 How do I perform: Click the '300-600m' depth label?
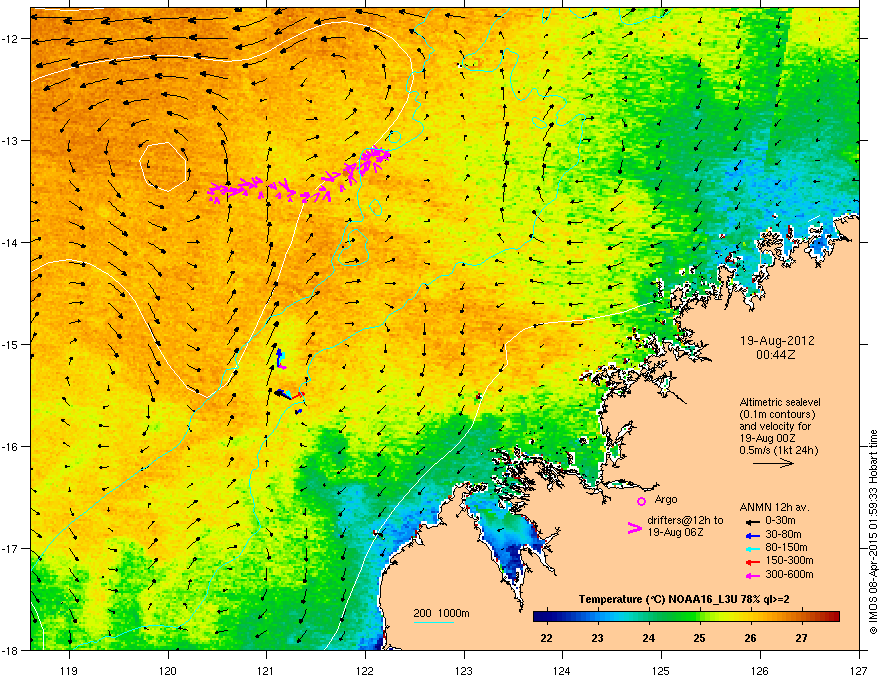(x=789, y=575)
